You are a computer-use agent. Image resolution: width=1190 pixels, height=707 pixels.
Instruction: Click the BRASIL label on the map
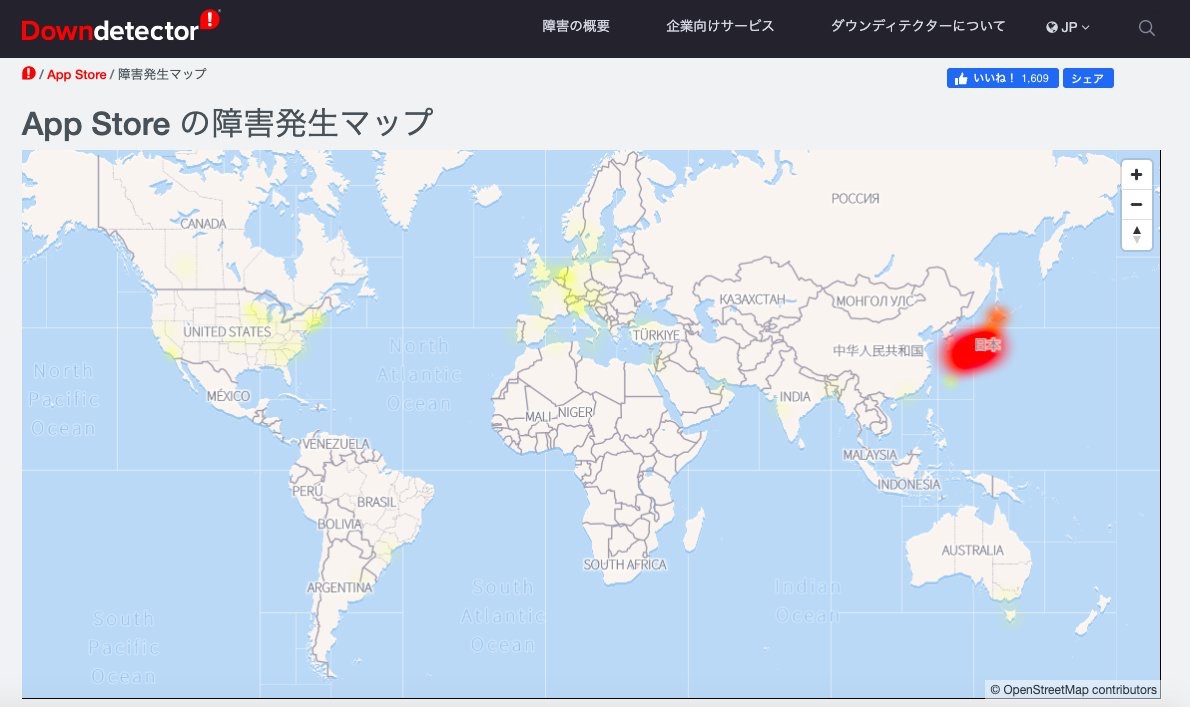tap(376, 502)
